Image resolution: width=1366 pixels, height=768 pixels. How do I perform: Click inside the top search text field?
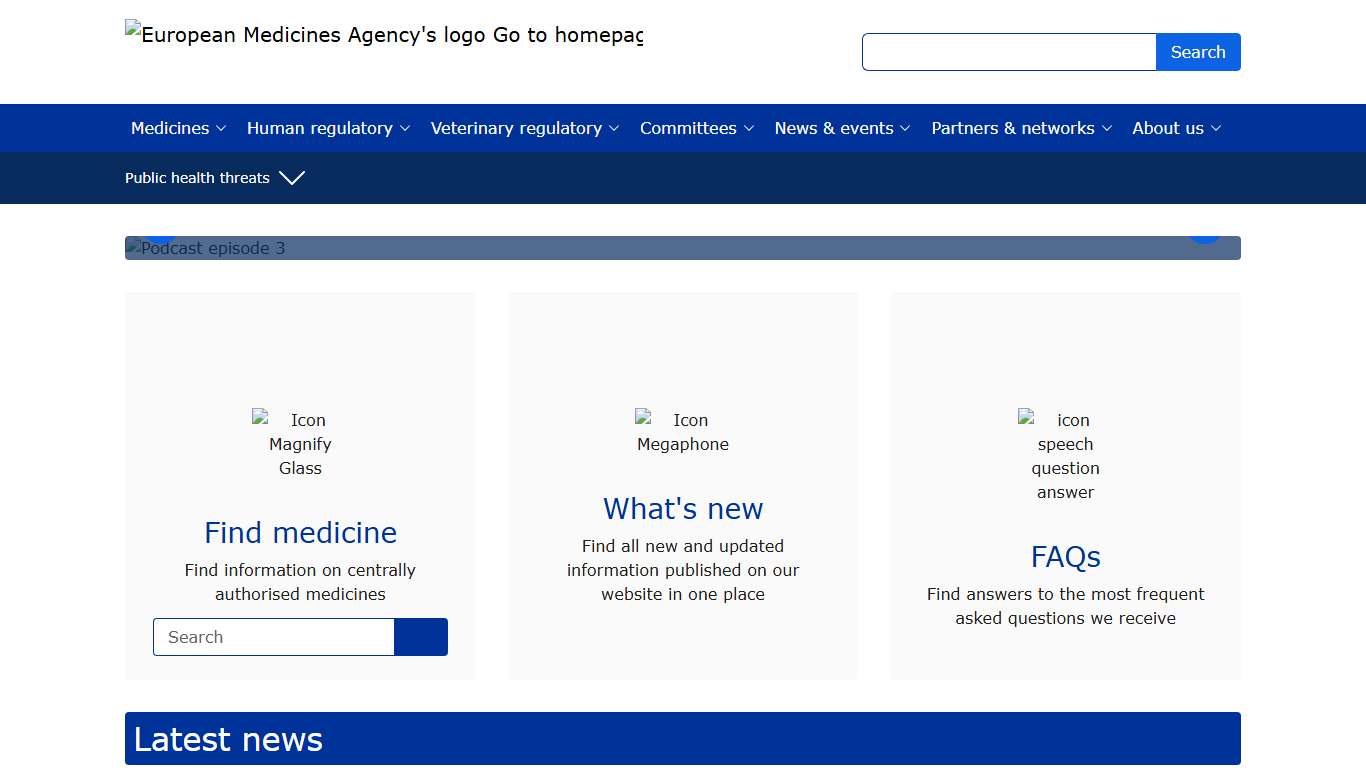(x=1009, y=52)
